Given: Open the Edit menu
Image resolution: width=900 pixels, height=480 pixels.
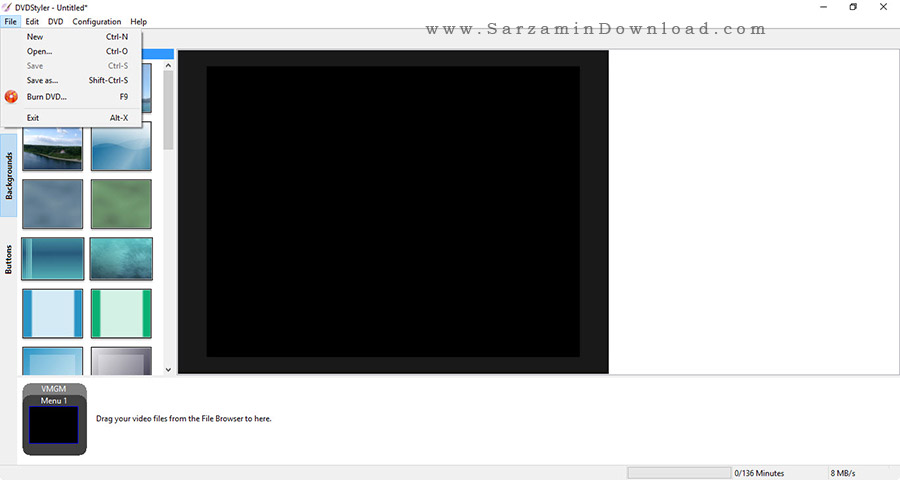Looking at the screenshot, I should tap(32, 21).
